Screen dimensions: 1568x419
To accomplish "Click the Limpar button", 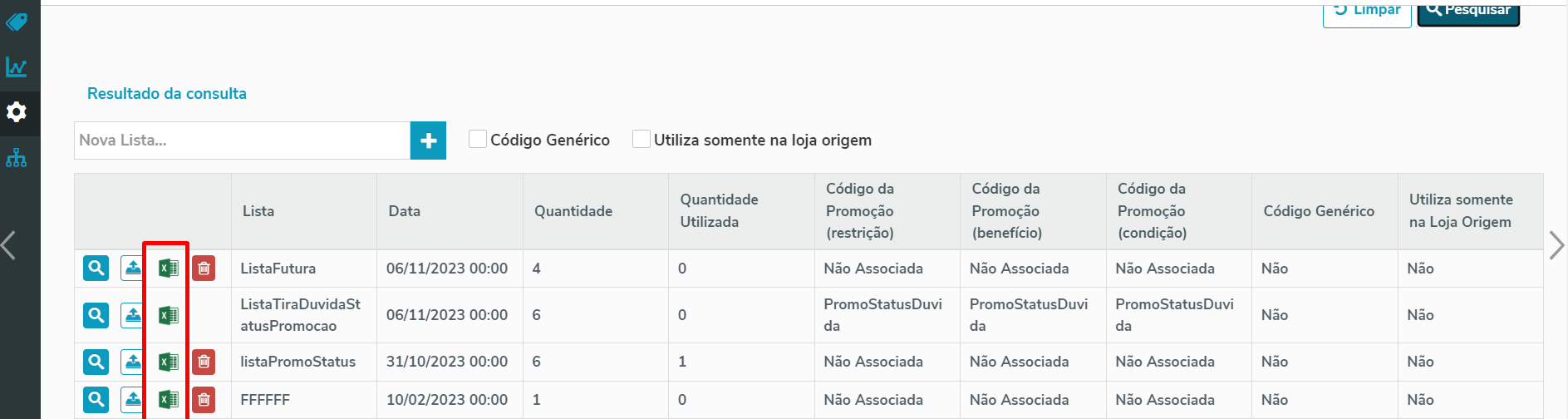I will pyautogui.click(x=1367, y=12).
